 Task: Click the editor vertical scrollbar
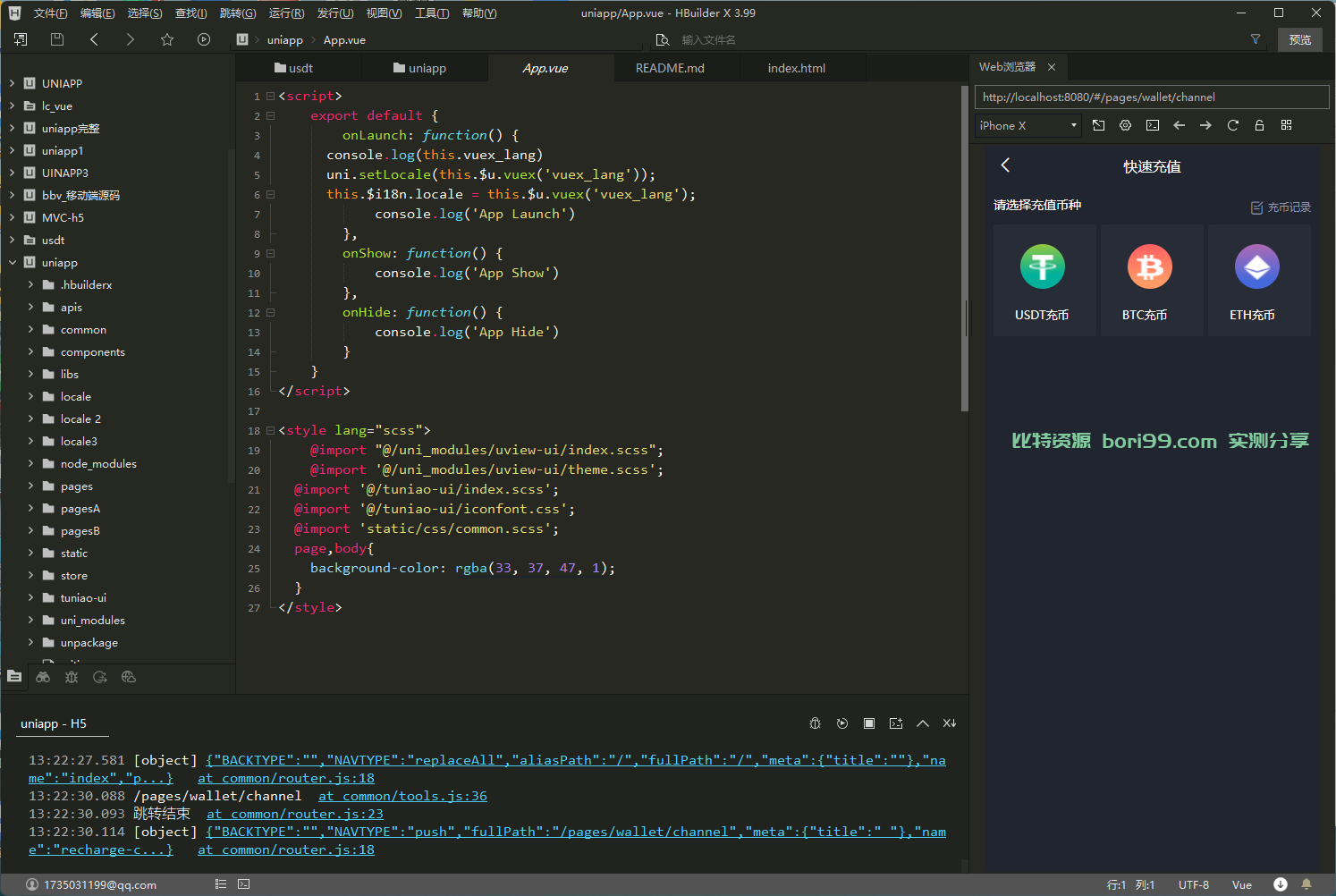click(x=964, y=249)
